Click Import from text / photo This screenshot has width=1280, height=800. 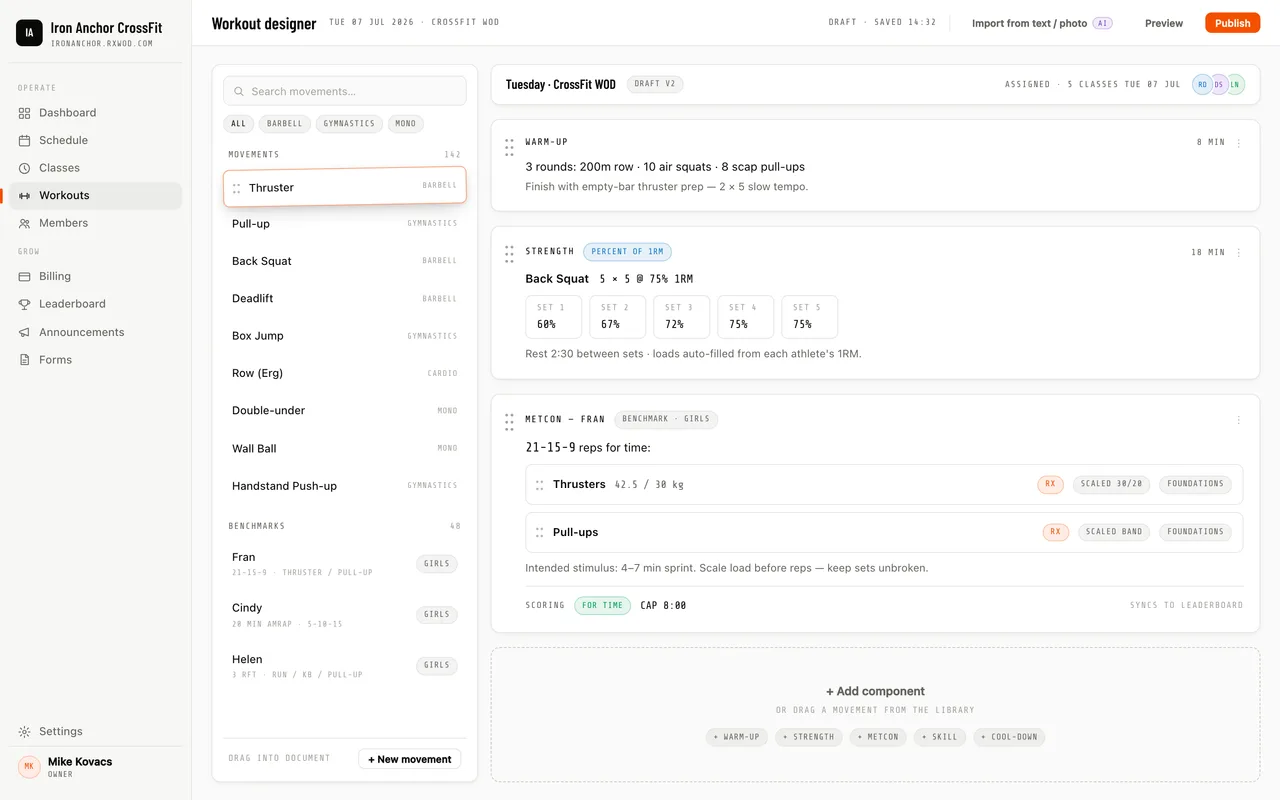[1042, 23]
